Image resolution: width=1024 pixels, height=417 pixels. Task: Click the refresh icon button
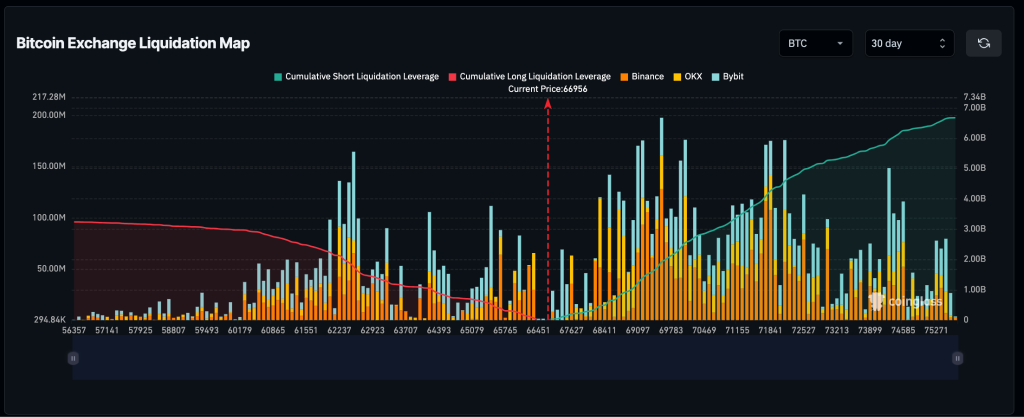point(984,44)
